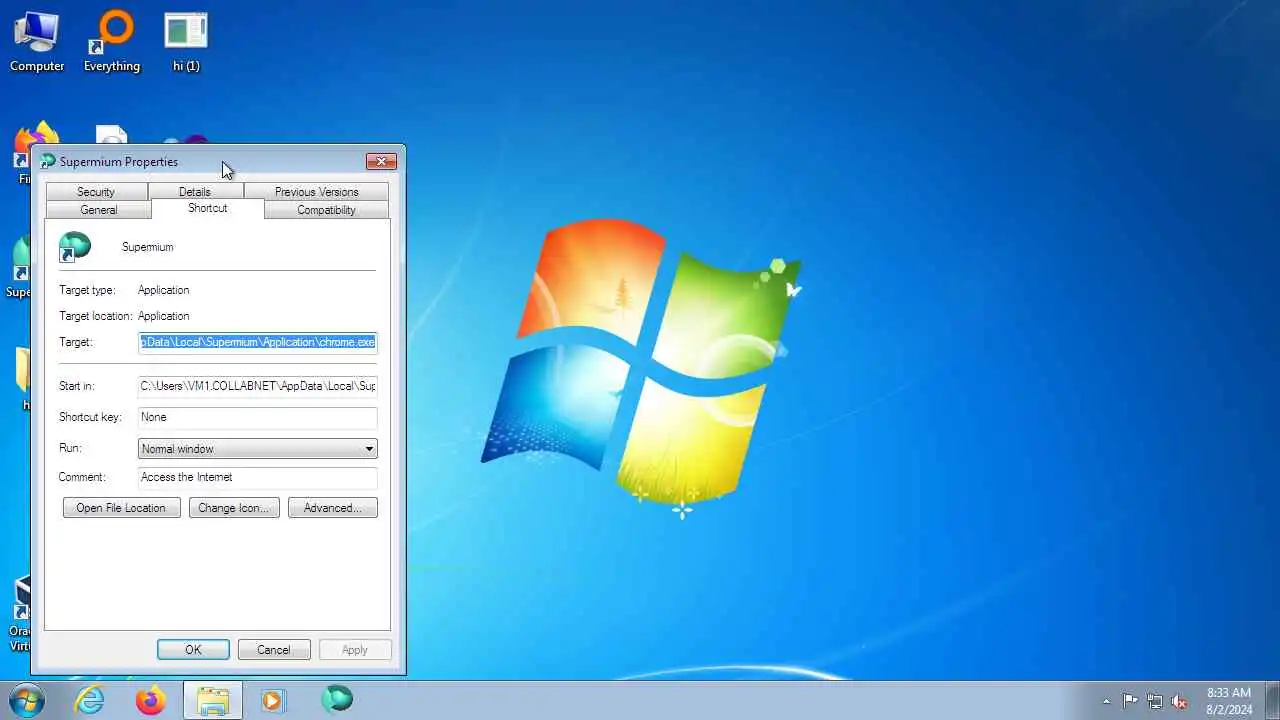The width and height of the screenshot is (1280, 720).
Task: Click the Action Center flag icon
Action: [1130, 701]
